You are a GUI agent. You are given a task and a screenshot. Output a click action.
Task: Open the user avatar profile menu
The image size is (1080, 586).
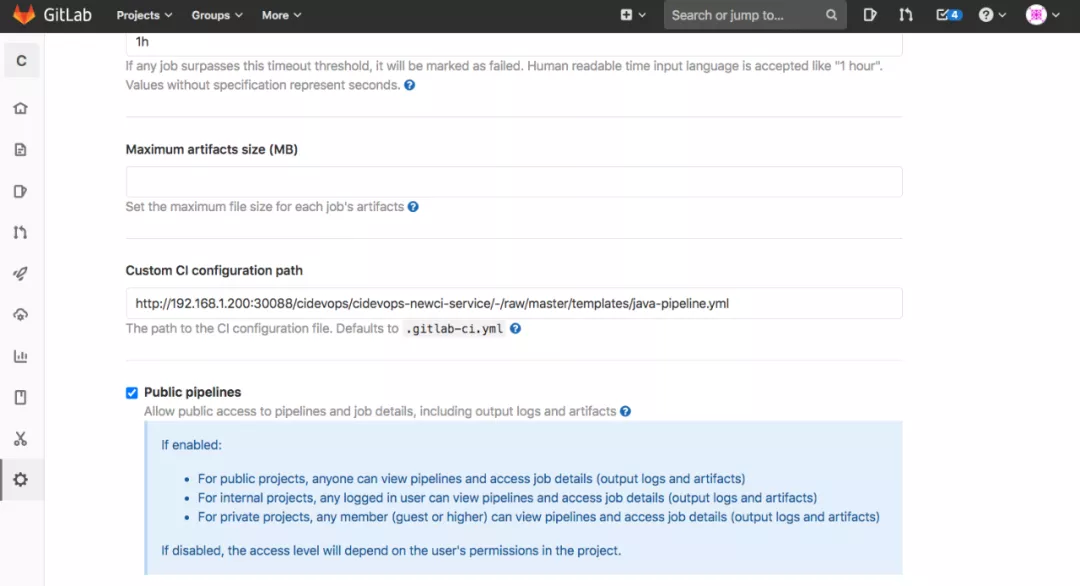(x=1042, y=15)
